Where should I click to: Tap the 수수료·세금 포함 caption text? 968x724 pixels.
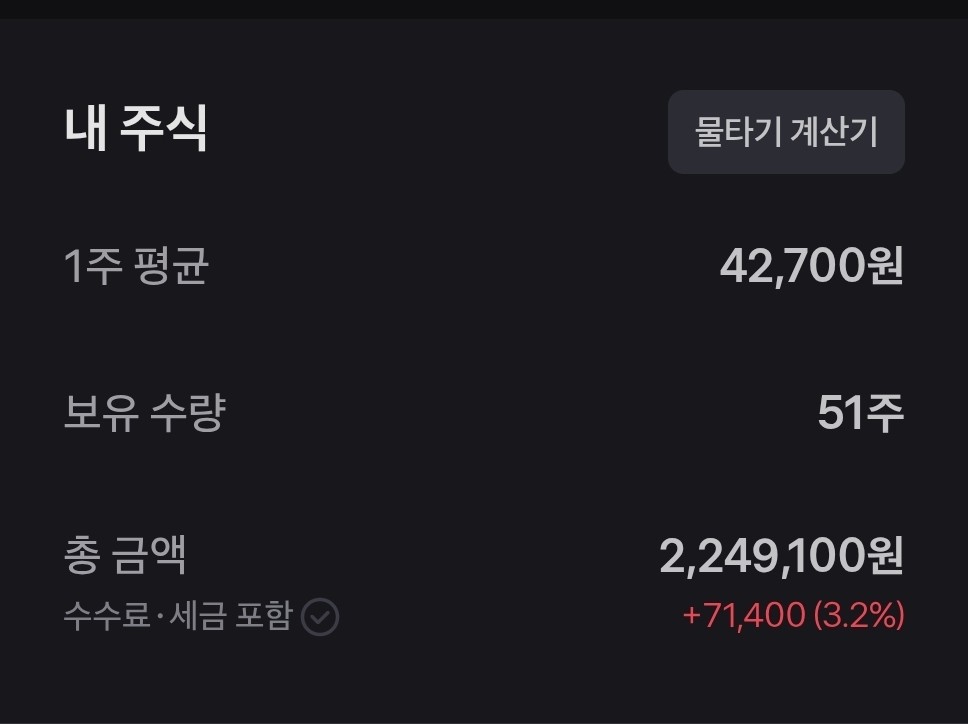point(177,616)
